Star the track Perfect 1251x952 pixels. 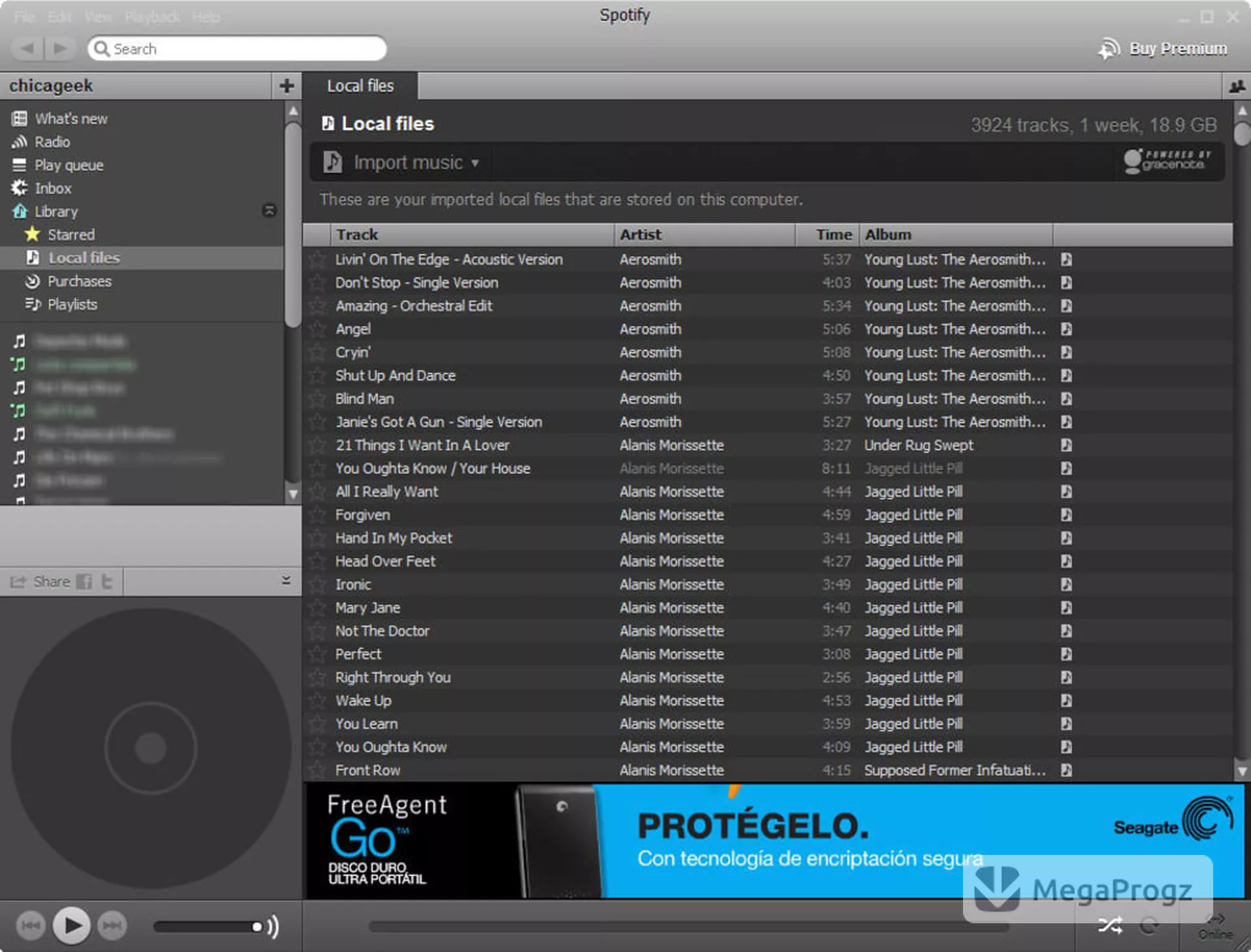coord(317,654)
